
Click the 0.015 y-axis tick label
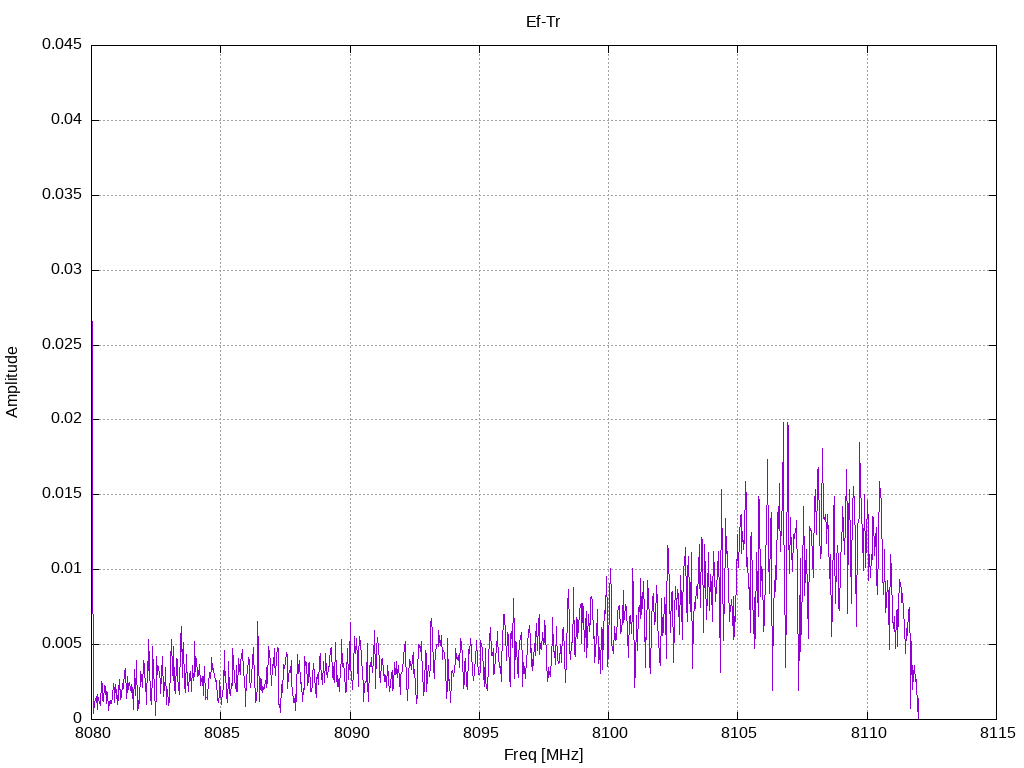[61, 494]
